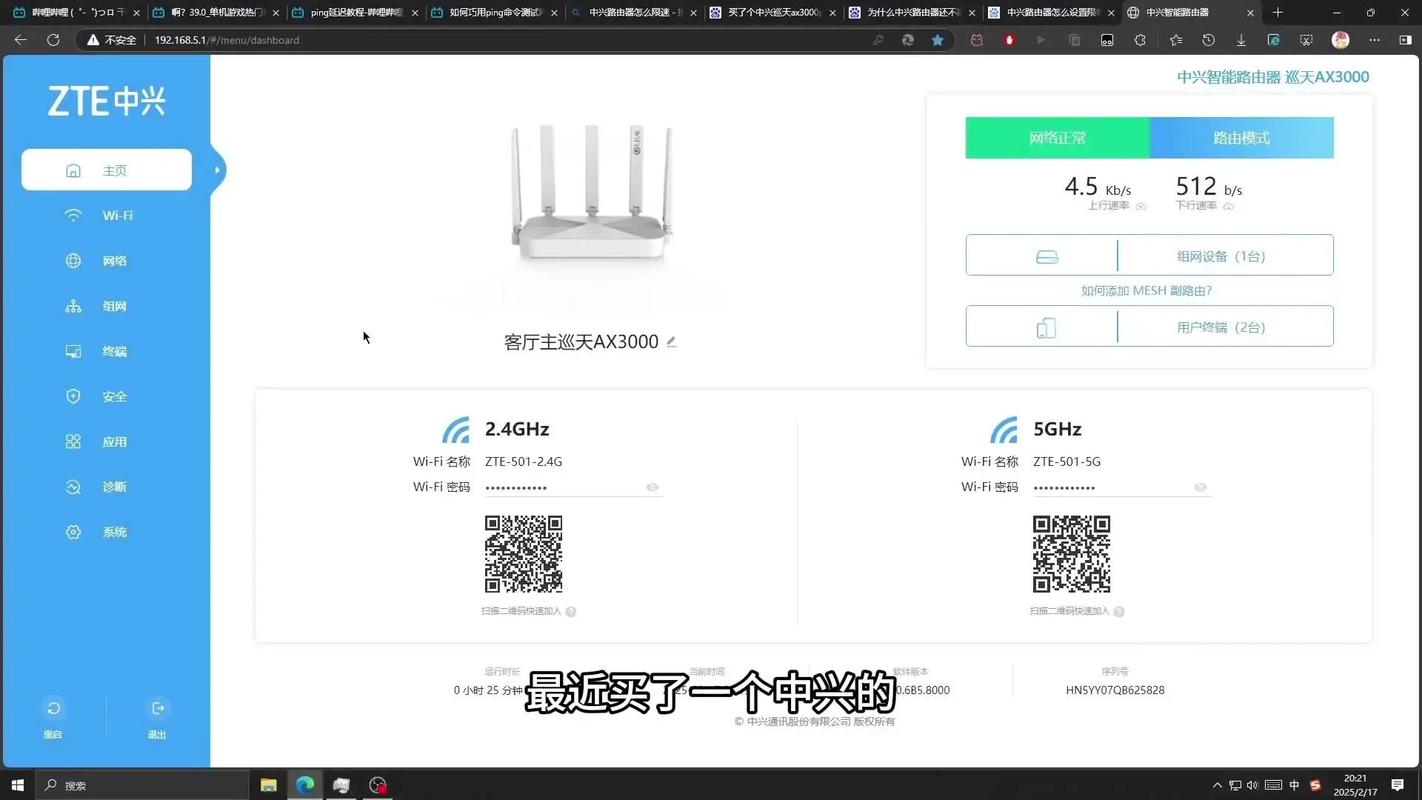The image size is (1422, 800).
Task: Click the 2.4GHz Wi-Fi signal icon
Action: tap(456, 430)
